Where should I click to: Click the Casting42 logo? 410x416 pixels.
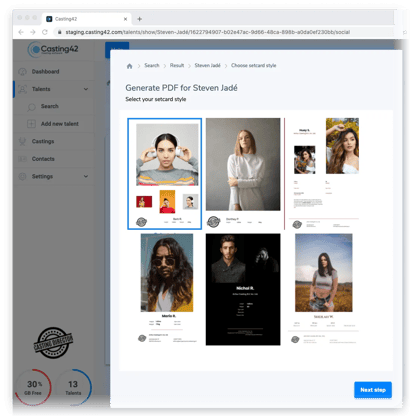[x=53, y=50]
